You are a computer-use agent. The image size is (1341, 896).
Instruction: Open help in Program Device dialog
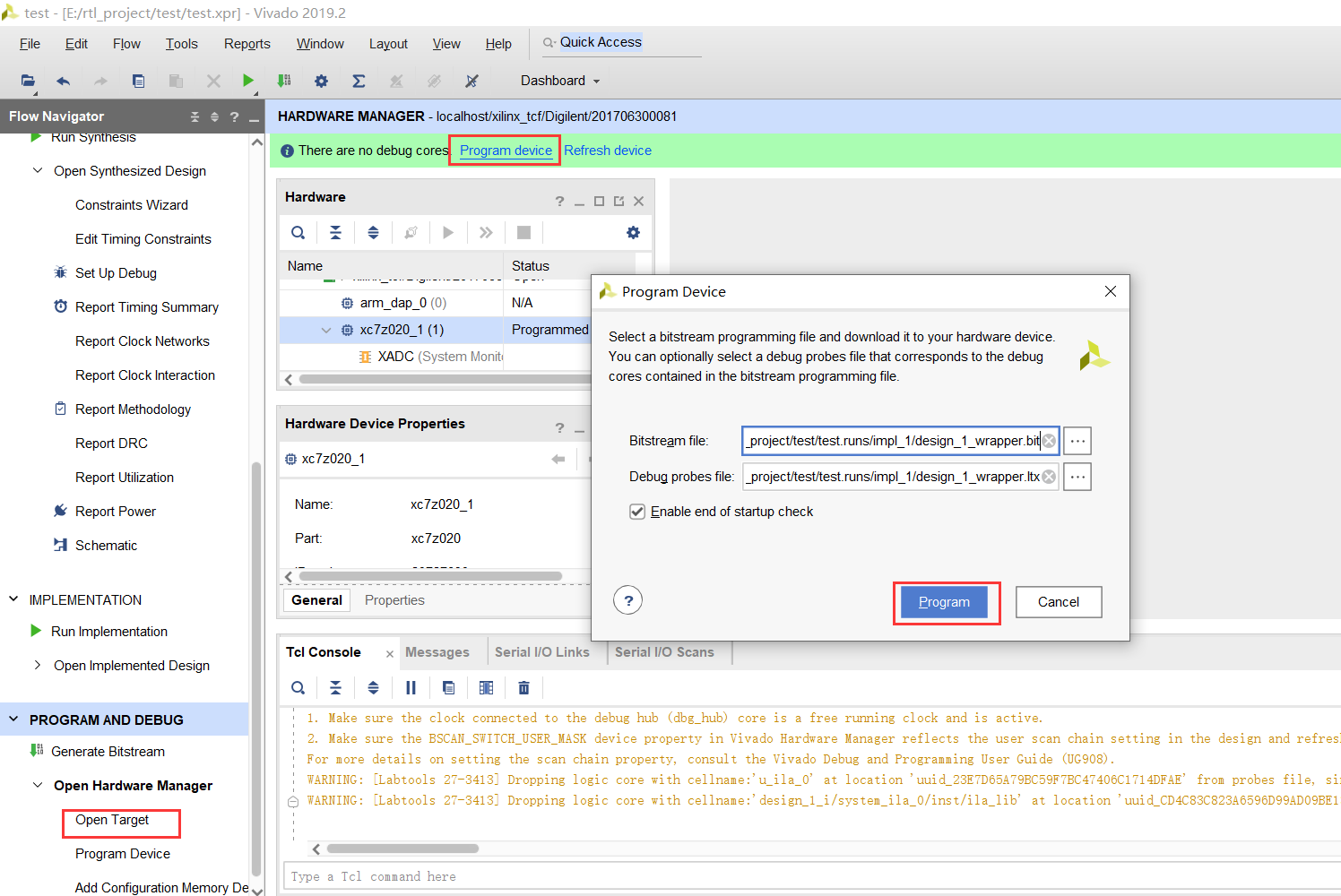tap(628, 601)
